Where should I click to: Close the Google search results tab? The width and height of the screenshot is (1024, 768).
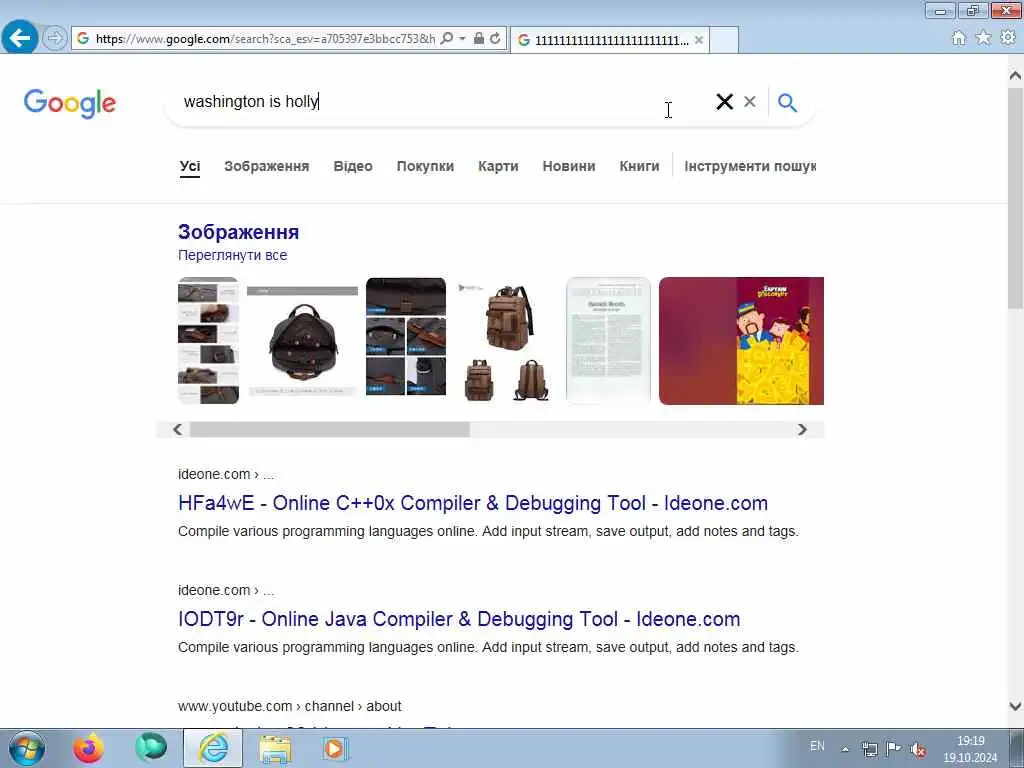click(x=699, y=40)
